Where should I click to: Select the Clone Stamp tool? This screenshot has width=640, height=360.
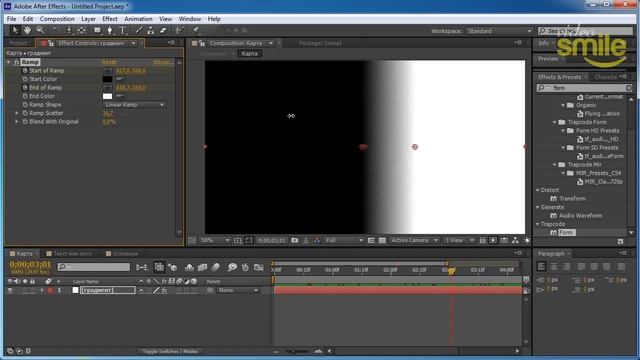point(151,30)
